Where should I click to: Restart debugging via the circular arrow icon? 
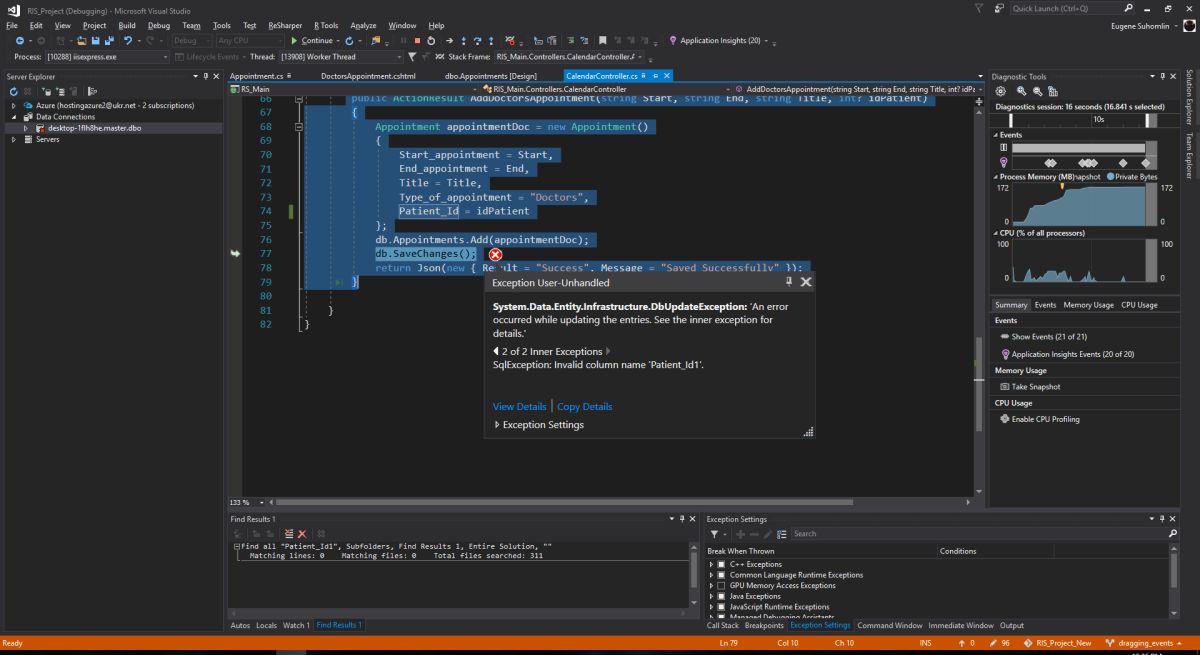click(x=431, y=41)
